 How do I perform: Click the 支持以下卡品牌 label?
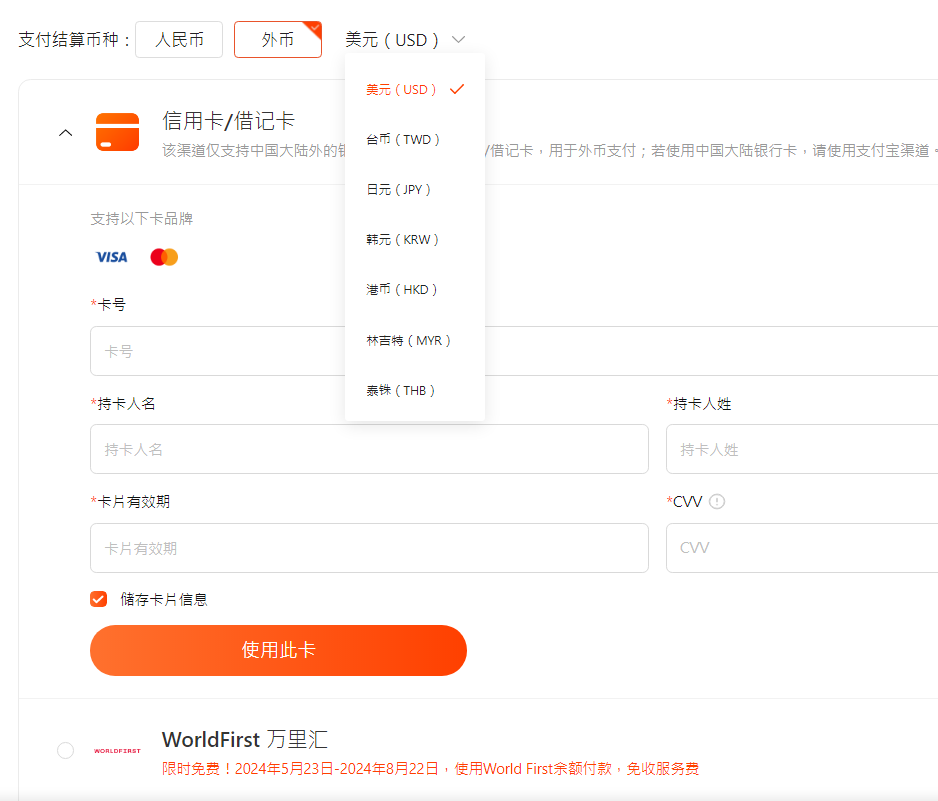click(x=142, y=219)
